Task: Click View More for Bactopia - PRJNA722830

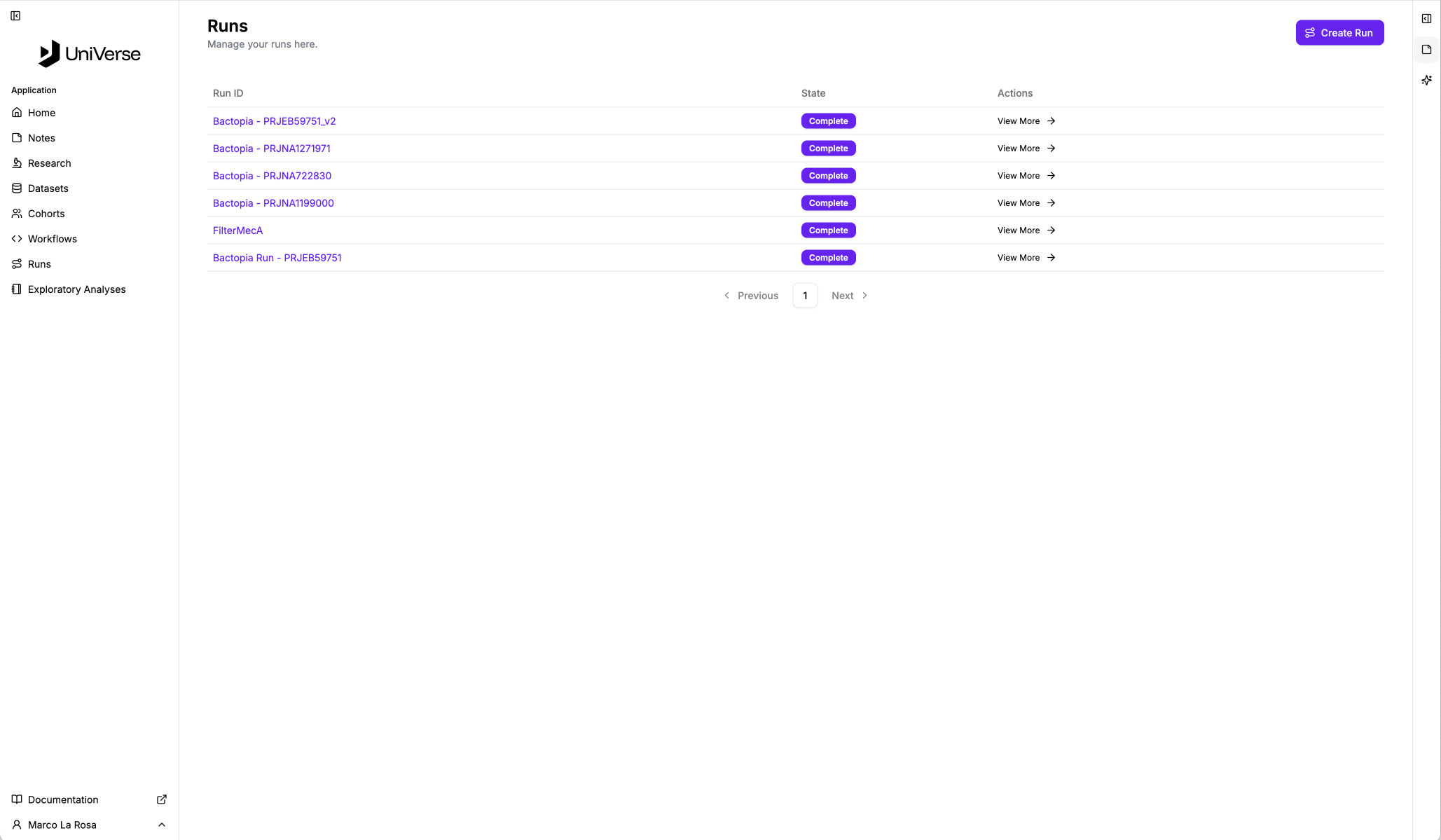Action: (x=1026, y=176)
